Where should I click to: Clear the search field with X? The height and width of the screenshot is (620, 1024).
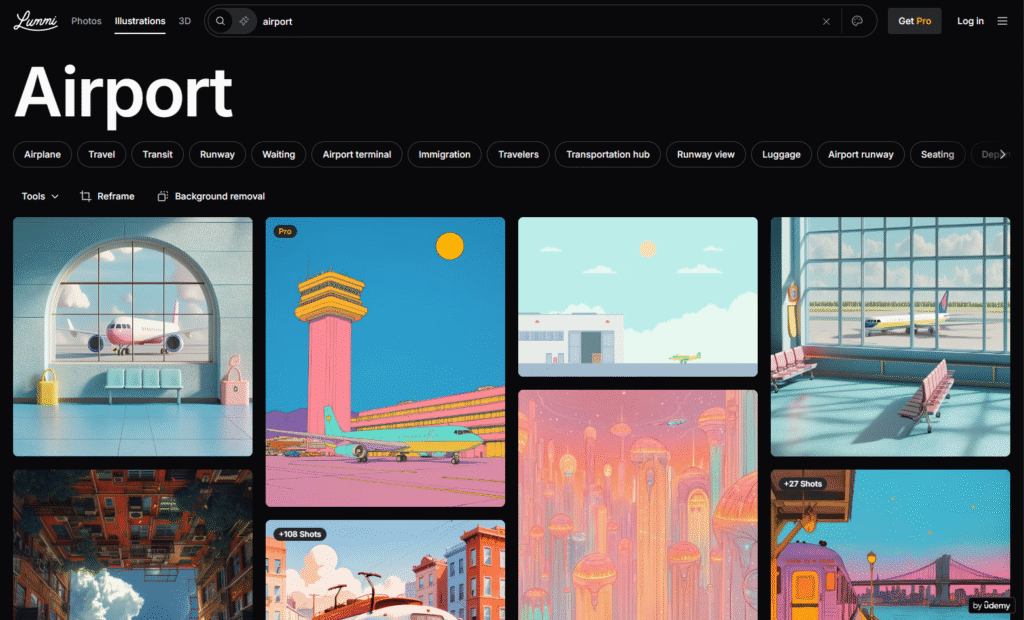pos(826,22)
